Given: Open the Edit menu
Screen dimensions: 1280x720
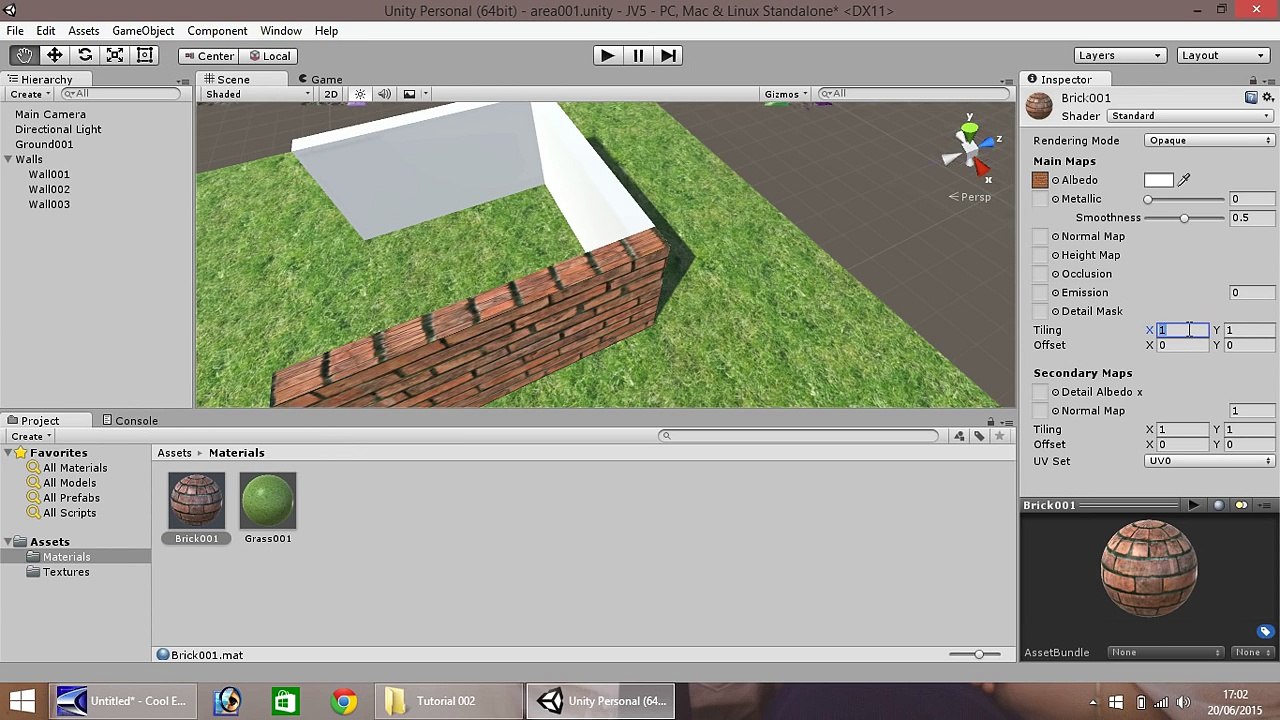Looking at the screenshot, I should (46, 31).
